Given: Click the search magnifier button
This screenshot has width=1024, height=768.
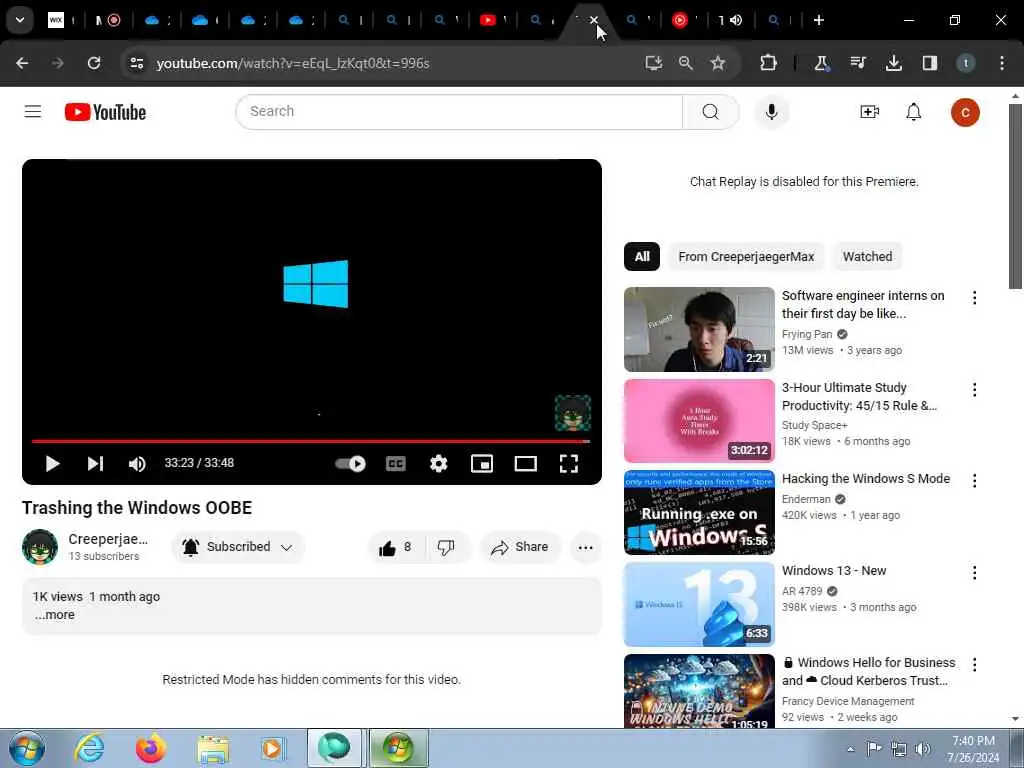Looking at the screenshot, I should click(x=711, y=112).
